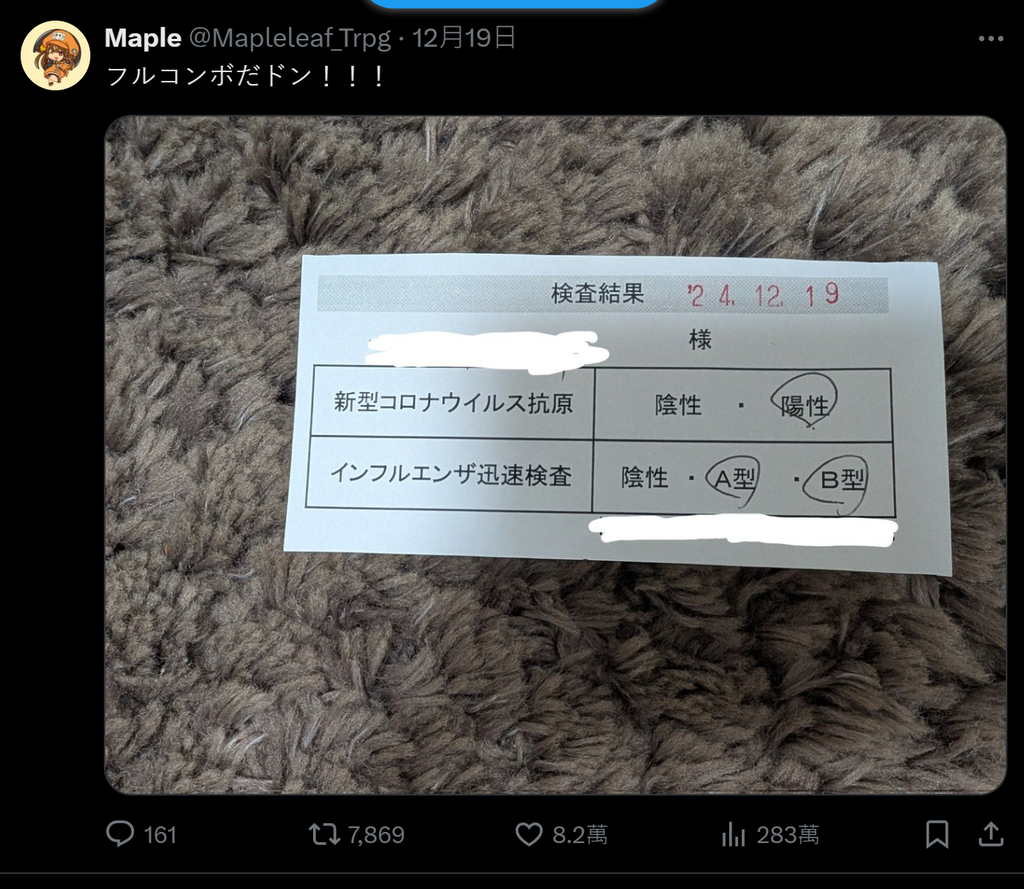The width and height of the screenshot is (1024, 889).
Task: Click the 8.2萬 likes count
Action: point(580,835)
